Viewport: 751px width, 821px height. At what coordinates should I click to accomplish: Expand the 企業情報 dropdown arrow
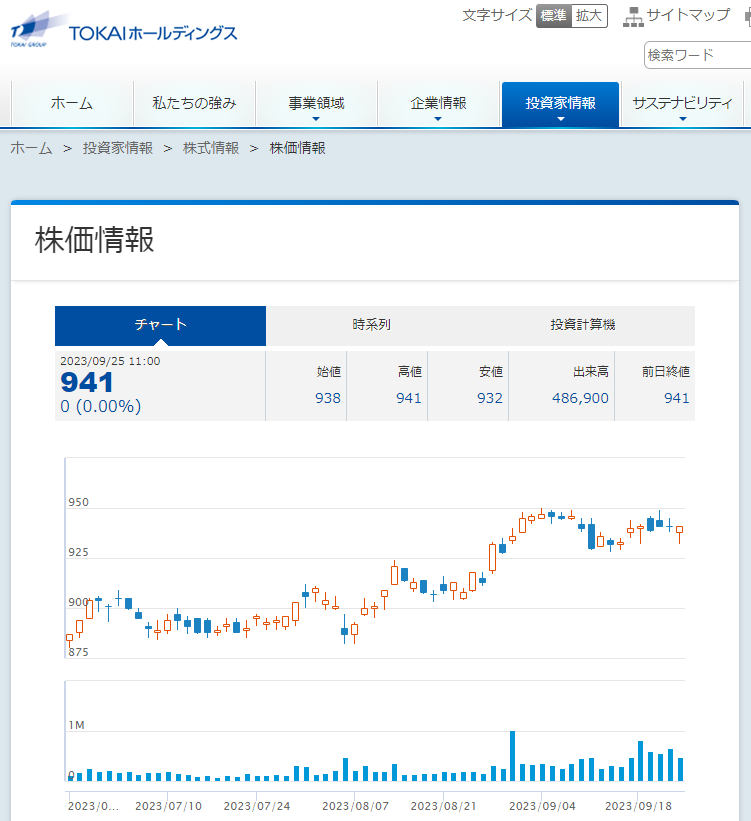point(438,119)
